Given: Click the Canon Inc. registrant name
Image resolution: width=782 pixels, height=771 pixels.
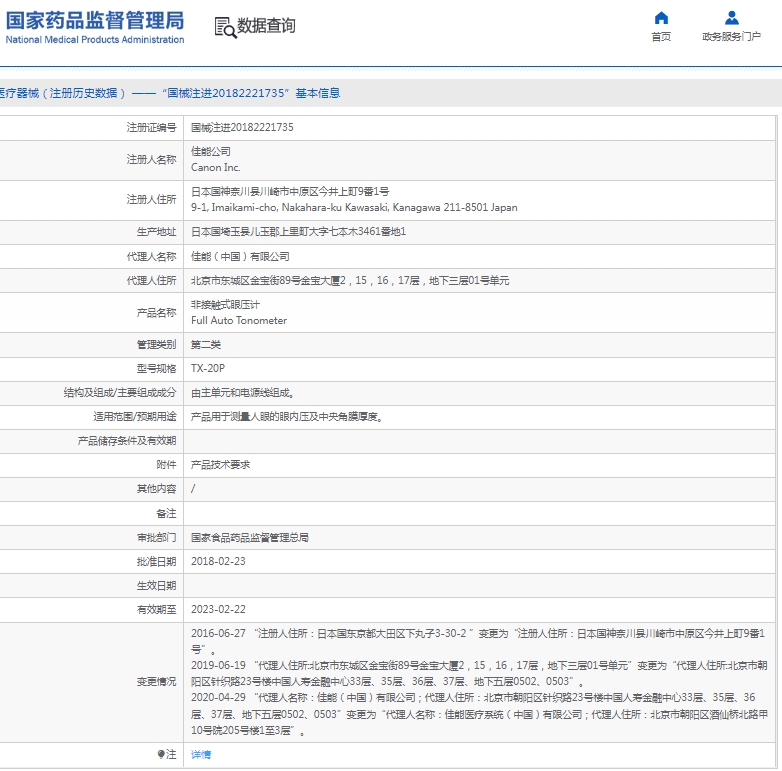Looking at the screenshot, I should [216, 168].
